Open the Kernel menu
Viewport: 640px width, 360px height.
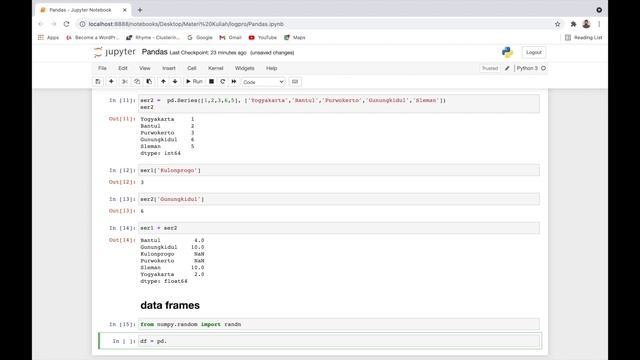pyautogui.click(x=216, y=68)
